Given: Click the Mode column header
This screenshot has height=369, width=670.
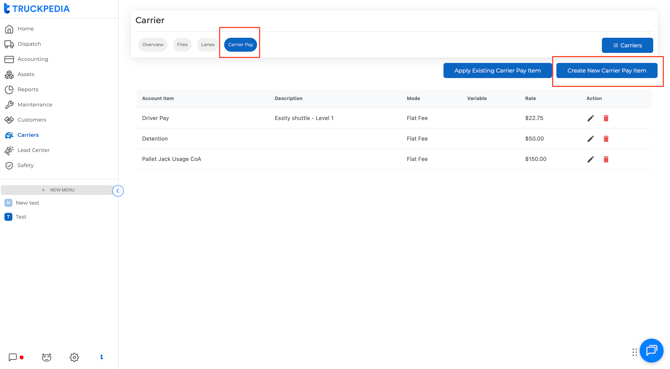Looking at the screenshot, I should click(413, 98).
